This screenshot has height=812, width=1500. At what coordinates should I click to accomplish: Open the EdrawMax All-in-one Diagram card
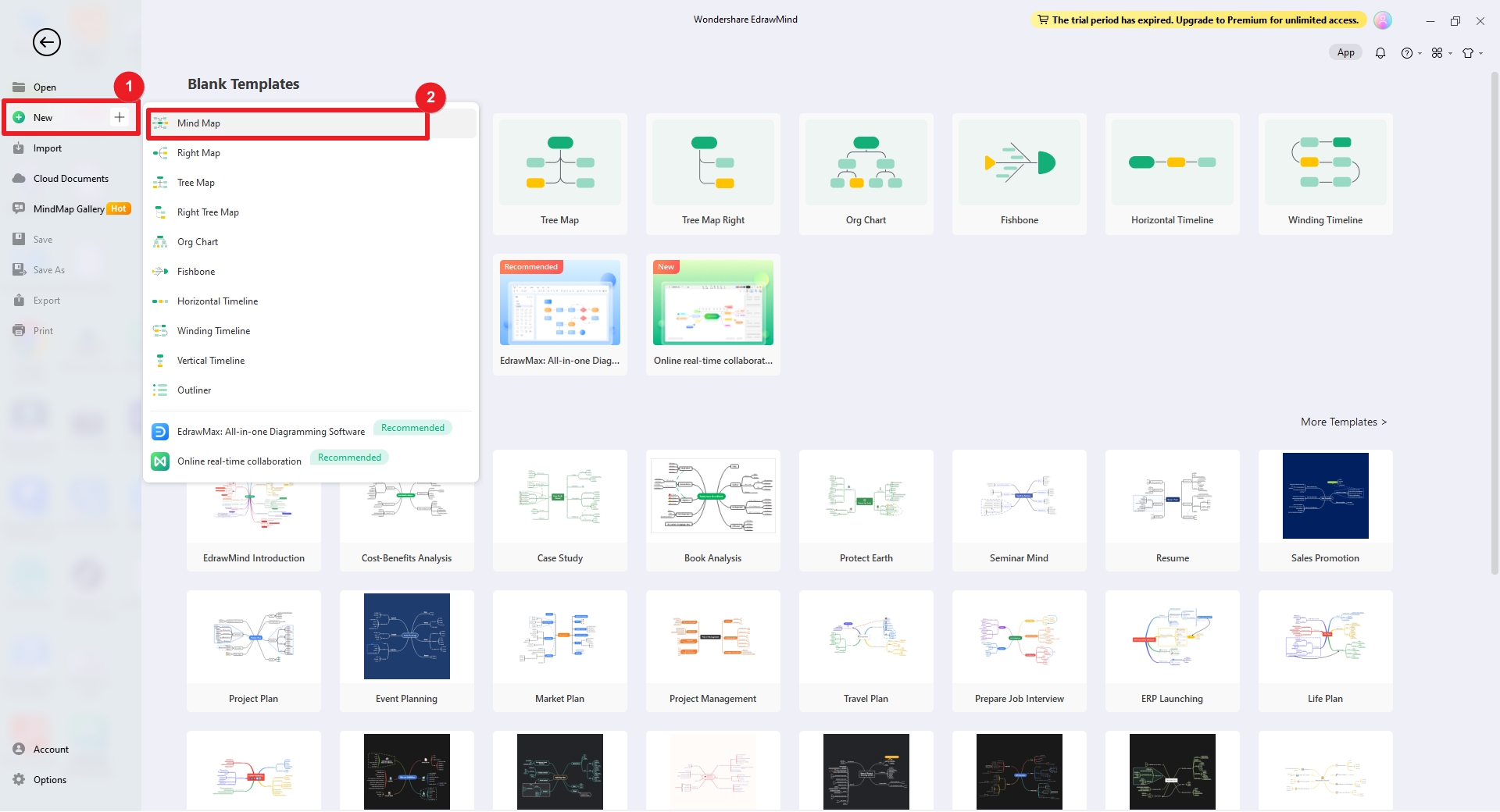pos(560,315)
